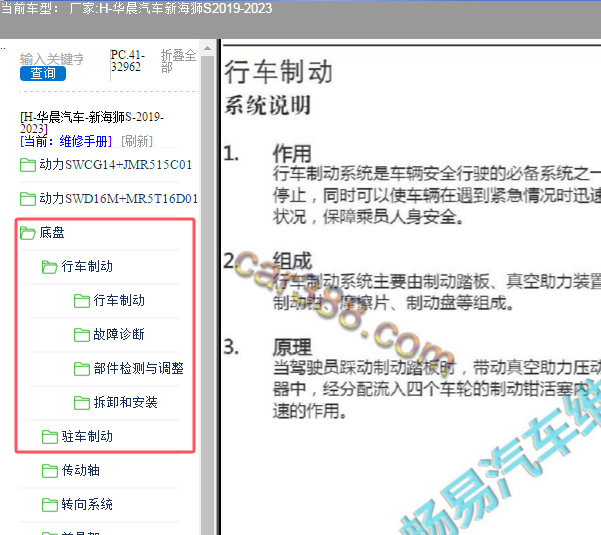Select the 传动轴 tree label
601x535 pixels.
click(x=80, y=471)
